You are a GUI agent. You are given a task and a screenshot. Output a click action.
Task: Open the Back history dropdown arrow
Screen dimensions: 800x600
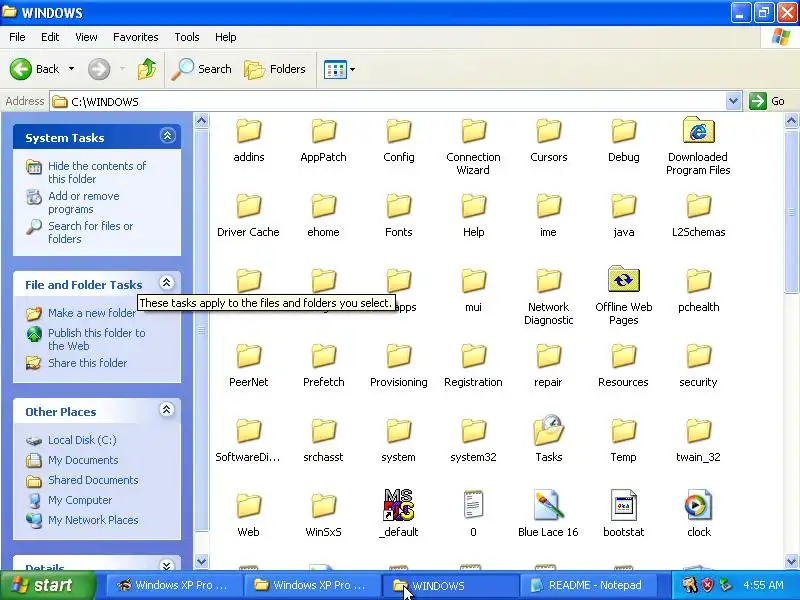(x=71, y=69)
